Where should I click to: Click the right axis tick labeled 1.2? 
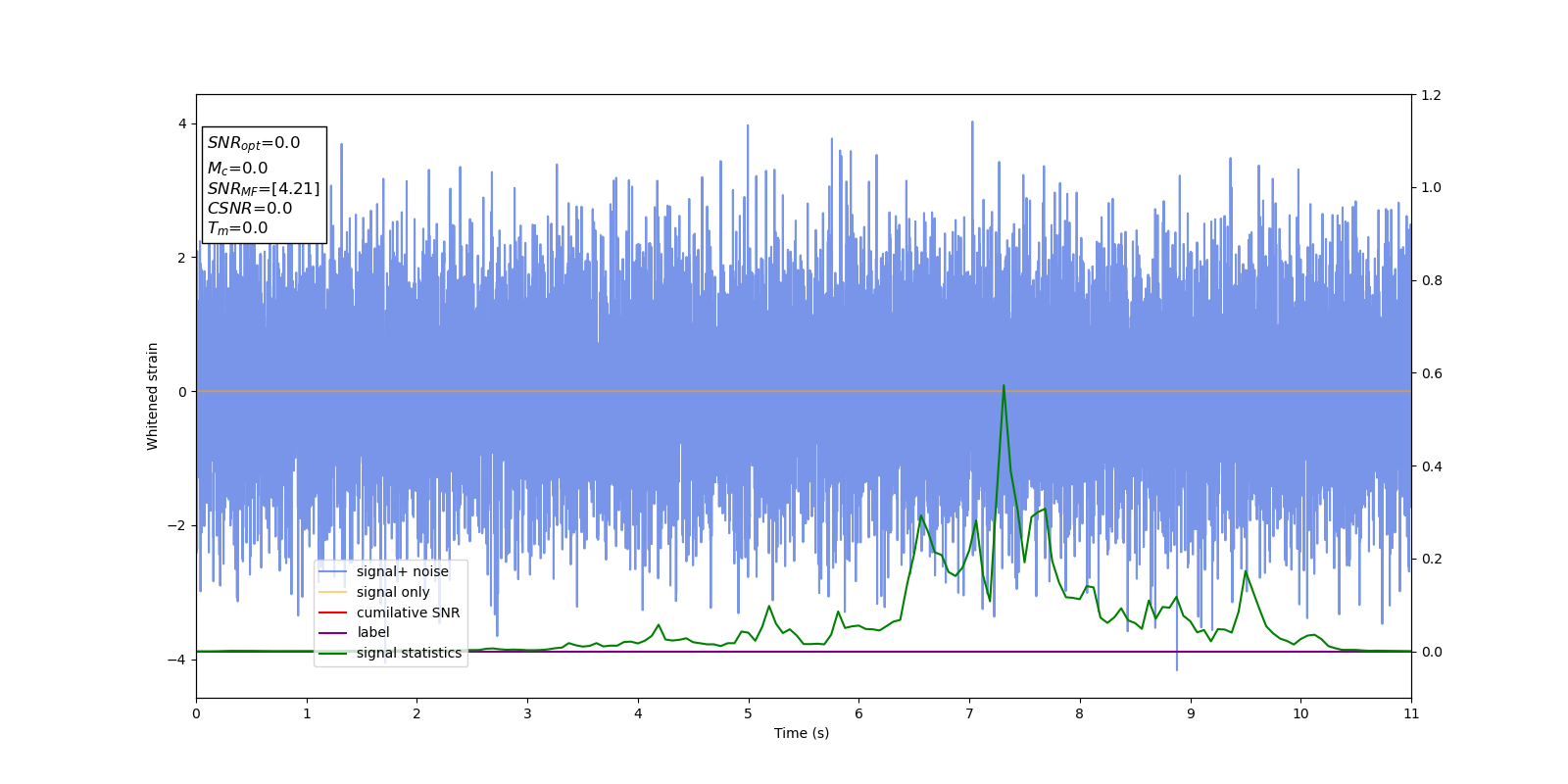1432,95
